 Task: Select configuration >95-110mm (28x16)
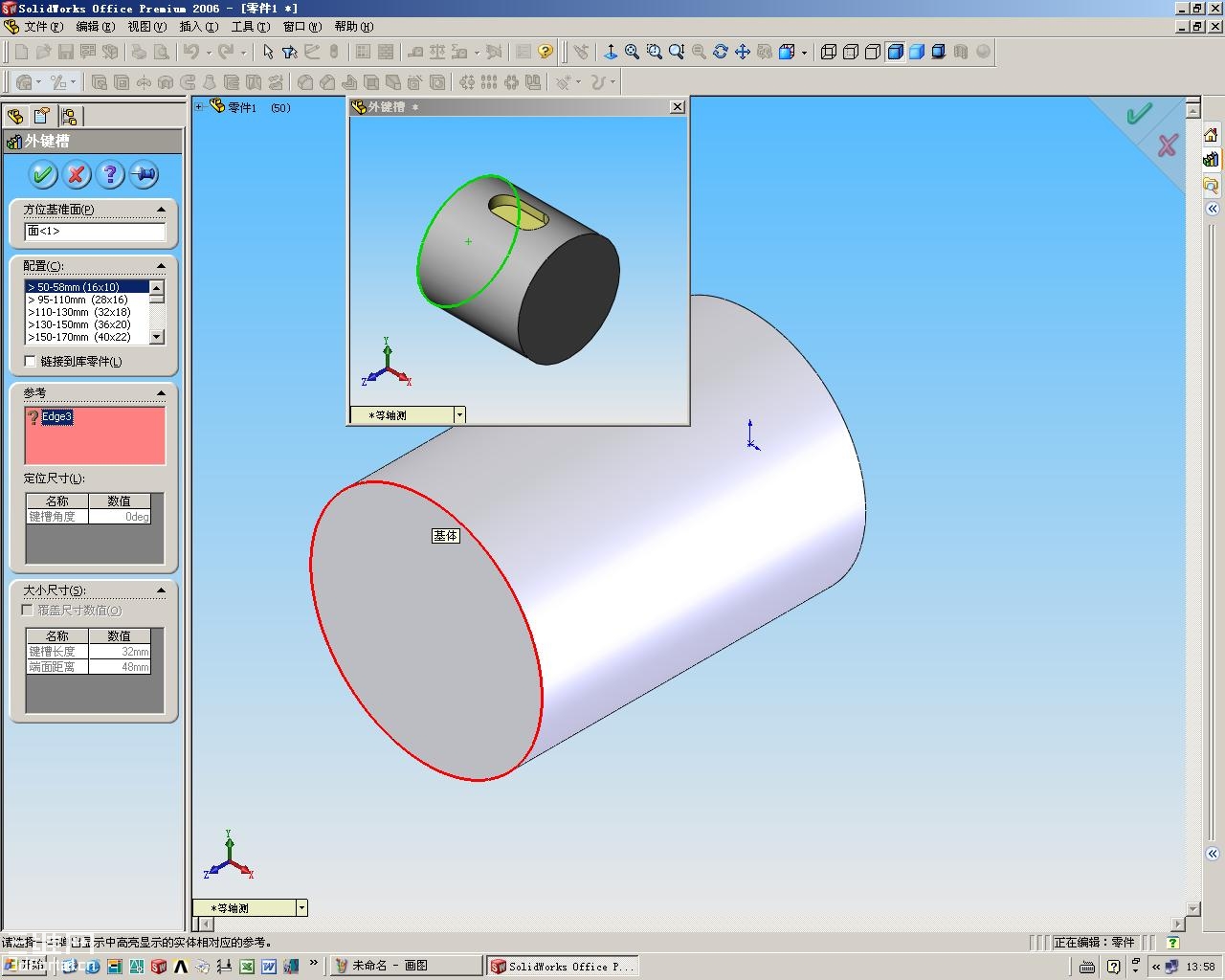[87, 300]
